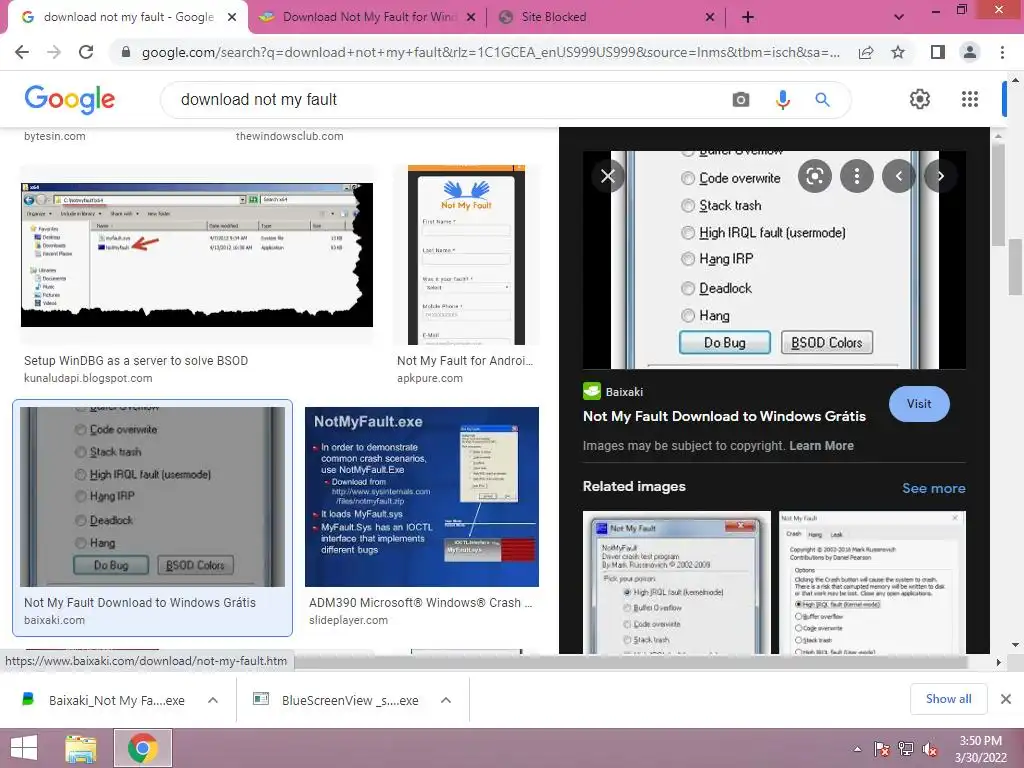Go forward with the forward arrow
Viewport: 1024px width, 768px height.
click(54, 52)
